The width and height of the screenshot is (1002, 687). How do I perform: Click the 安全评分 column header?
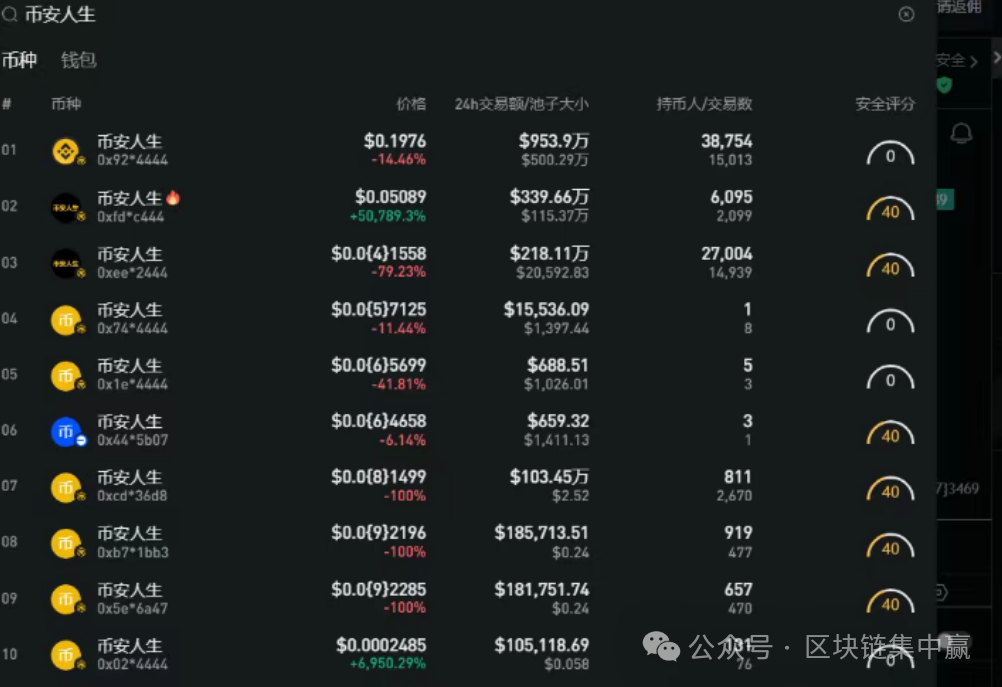[885, 104]
